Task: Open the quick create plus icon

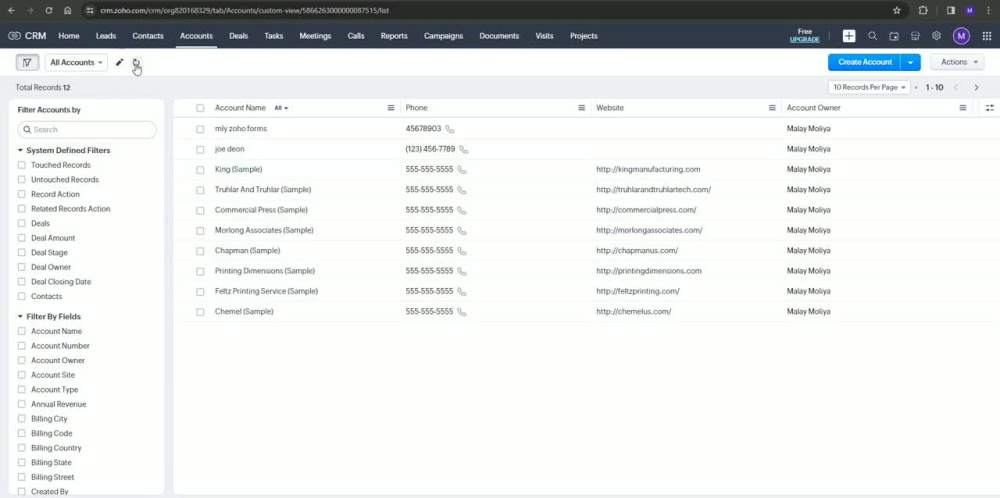Action: [849, 36]
